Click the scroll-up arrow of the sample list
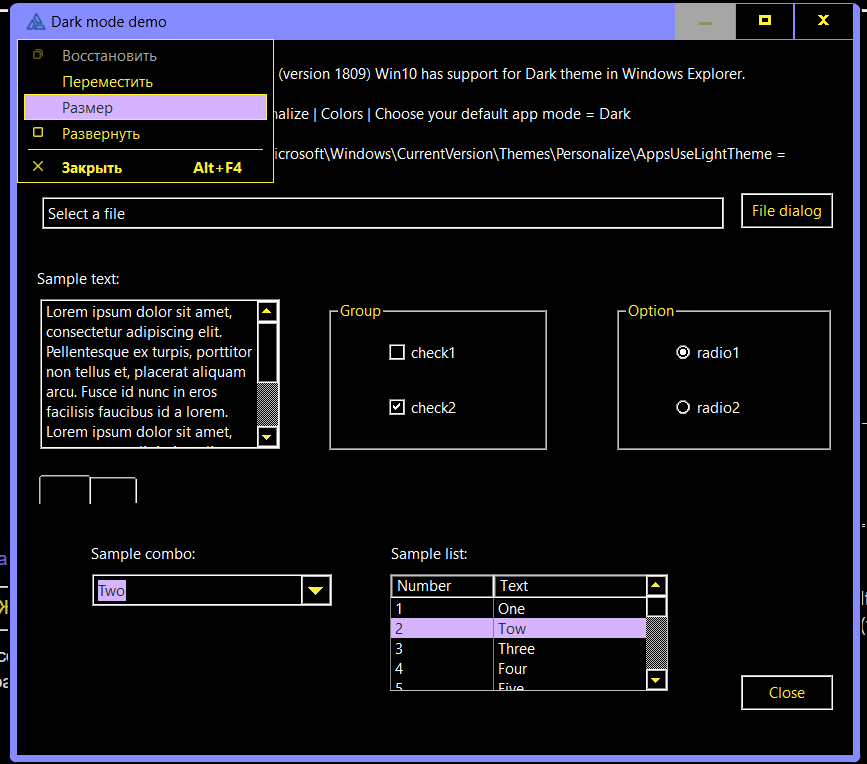867x764 pixels. 656,586
